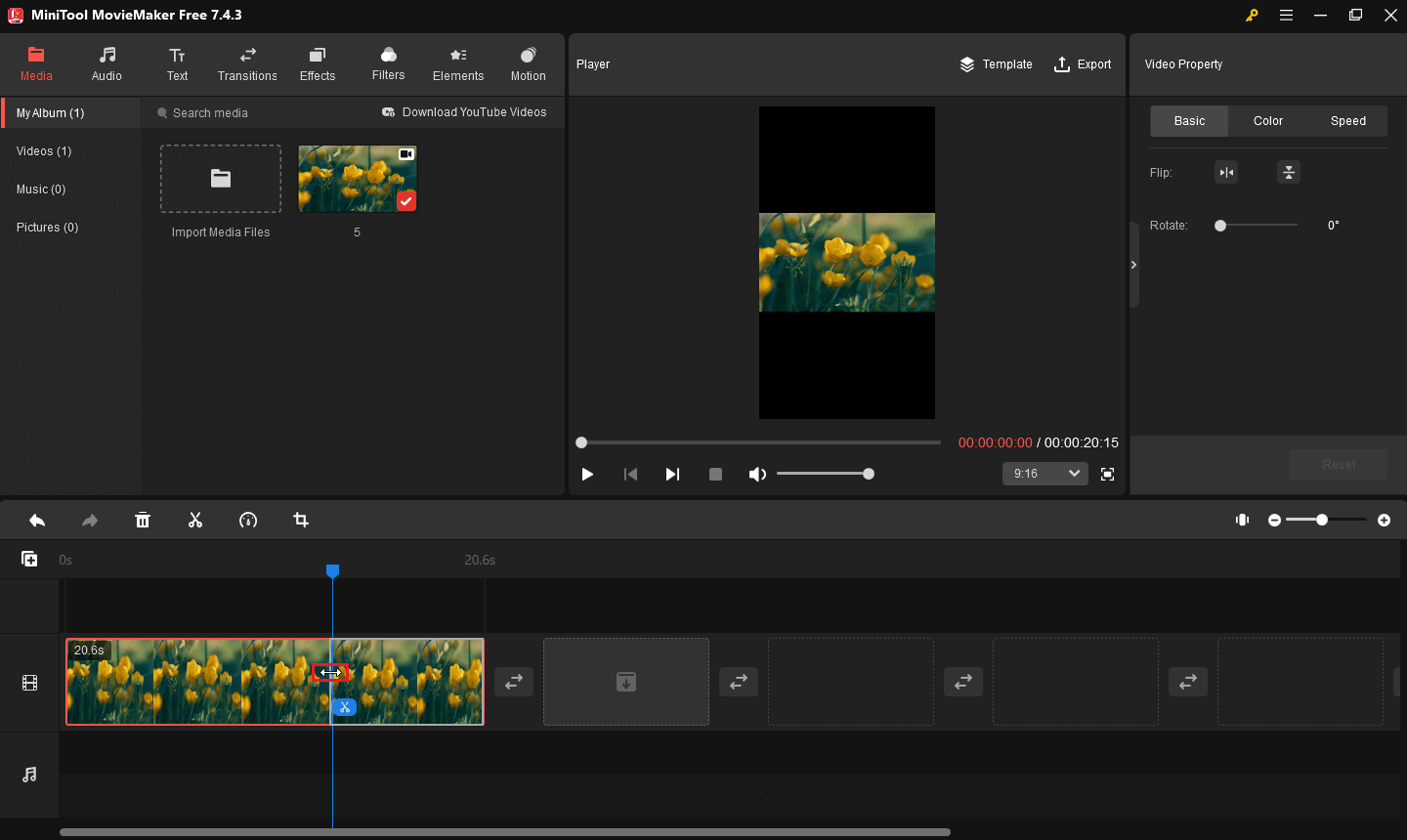
Task: Zoom to fit timeline icon
Action: (x=1243, y=521)
